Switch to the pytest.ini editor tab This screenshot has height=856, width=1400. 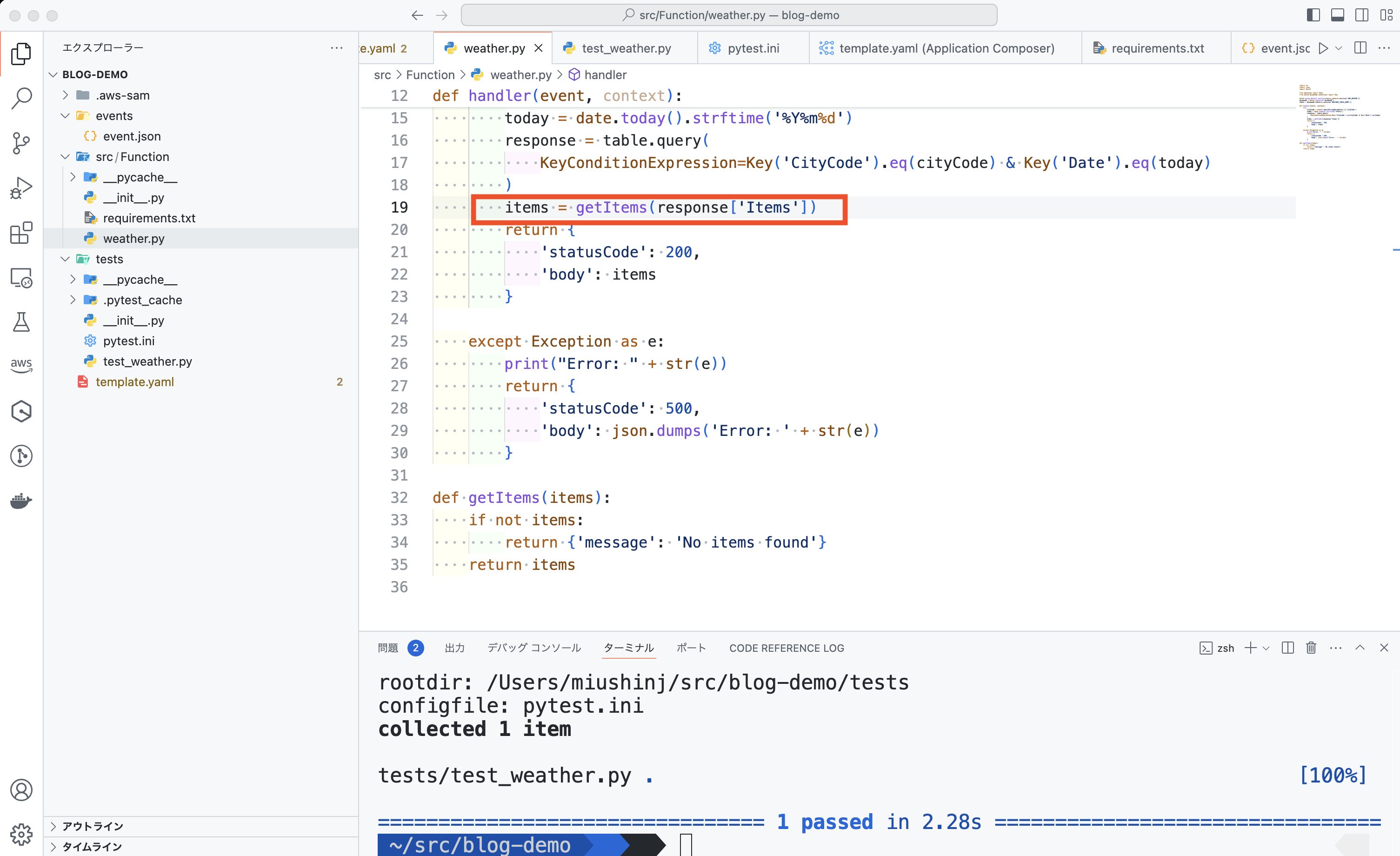pyautogui.click(x=753, y=48)
